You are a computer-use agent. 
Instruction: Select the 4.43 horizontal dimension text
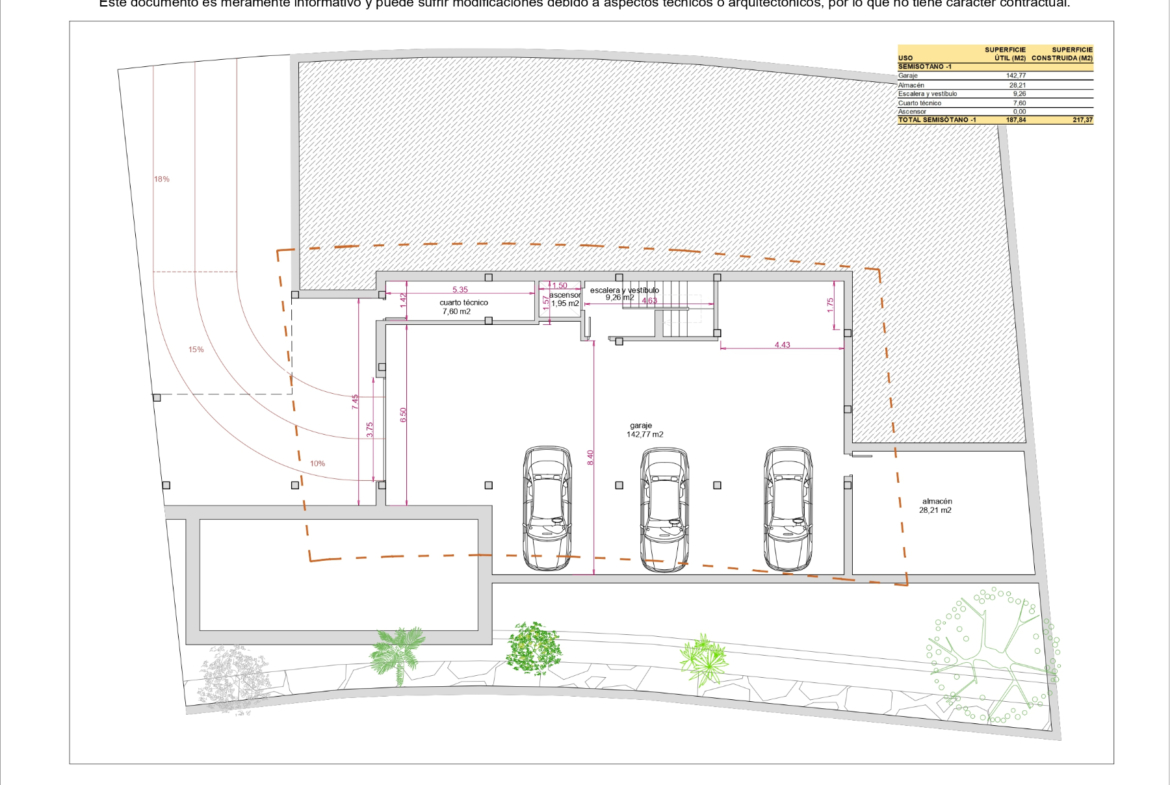781,345
